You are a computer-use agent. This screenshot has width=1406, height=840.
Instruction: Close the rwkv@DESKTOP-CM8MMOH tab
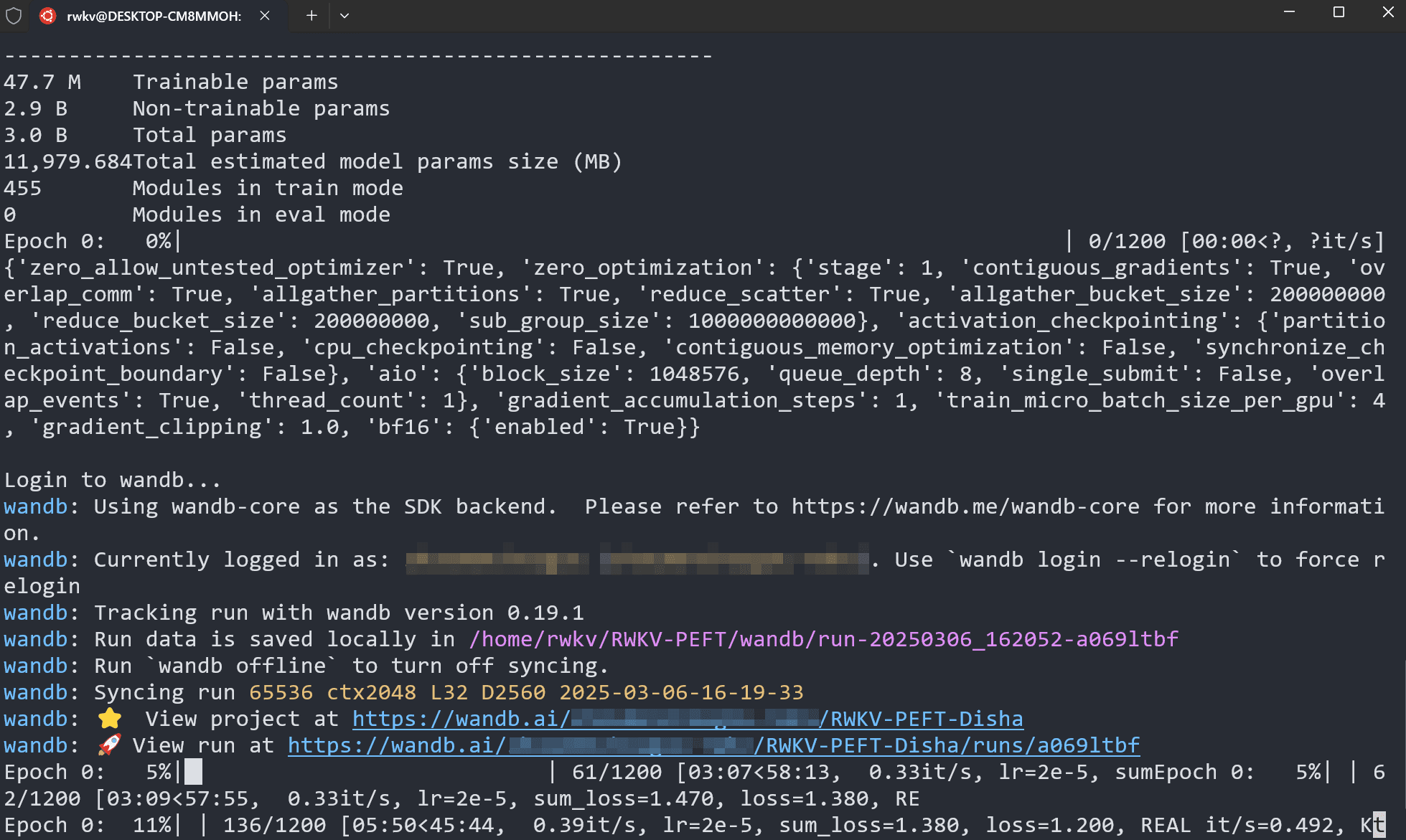point(265,15)
